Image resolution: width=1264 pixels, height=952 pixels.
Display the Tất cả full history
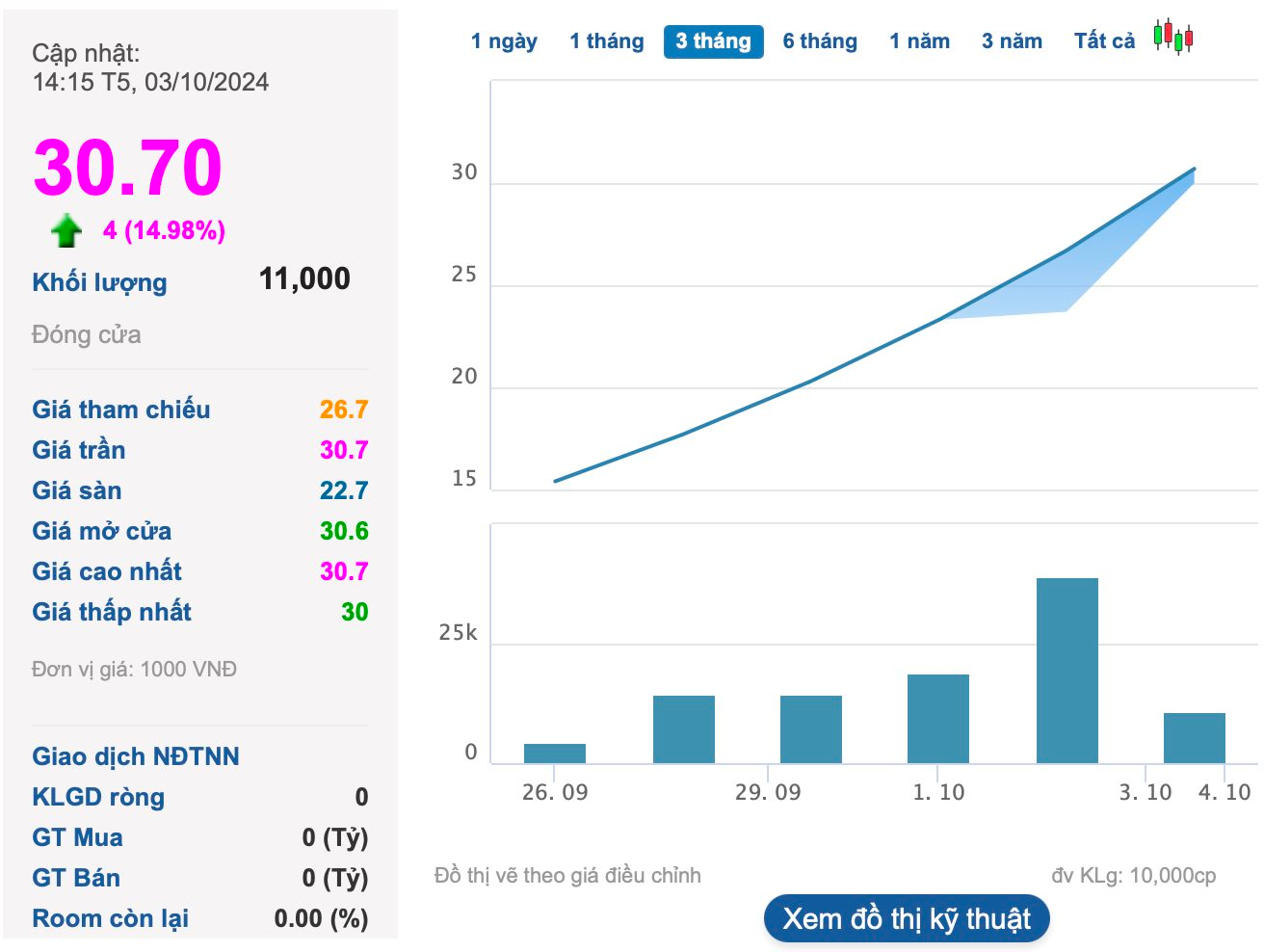(x=1104, y=41)
